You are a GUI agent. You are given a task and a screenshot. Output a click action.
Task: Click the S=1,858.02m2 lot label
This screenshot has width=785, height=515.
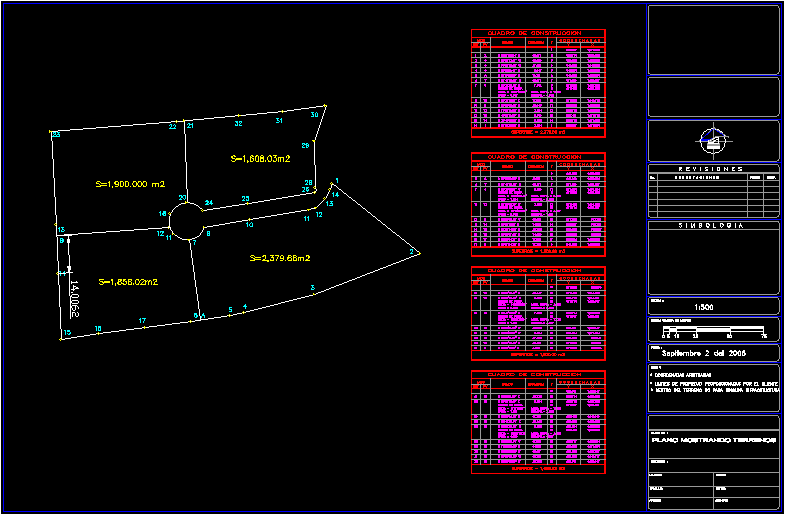pos(129,282)
